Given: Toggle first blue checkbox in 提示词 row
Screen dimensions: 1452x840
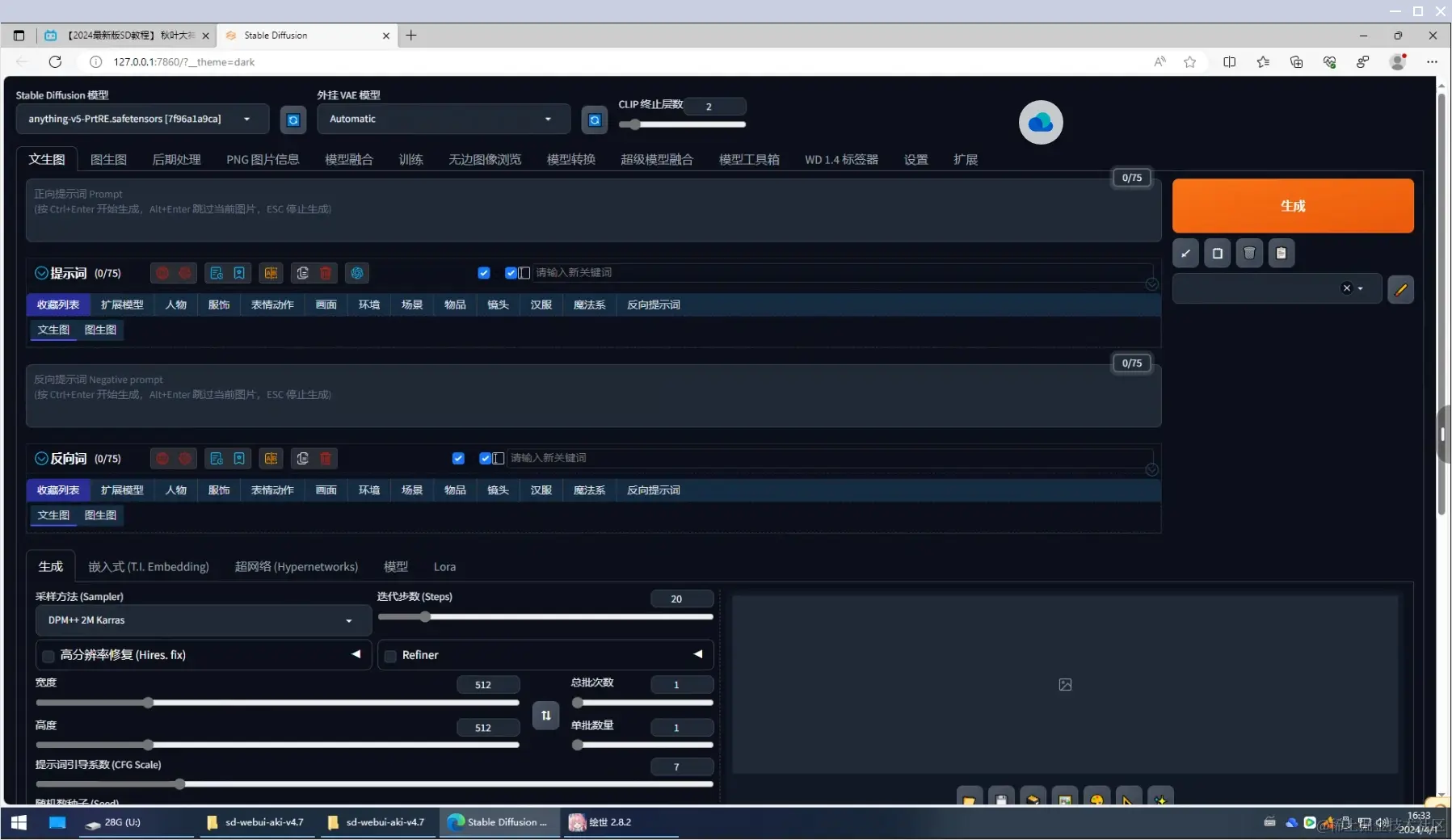Looking at the screenshot, I should click(484, 273).
